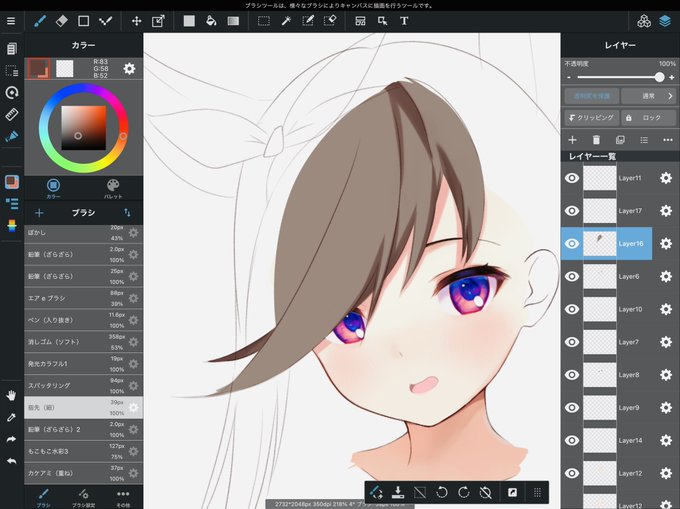The width and height of the screenshot is (680, 509).
Task: Add a new layer with the plus icon
Action: point(572,140)
